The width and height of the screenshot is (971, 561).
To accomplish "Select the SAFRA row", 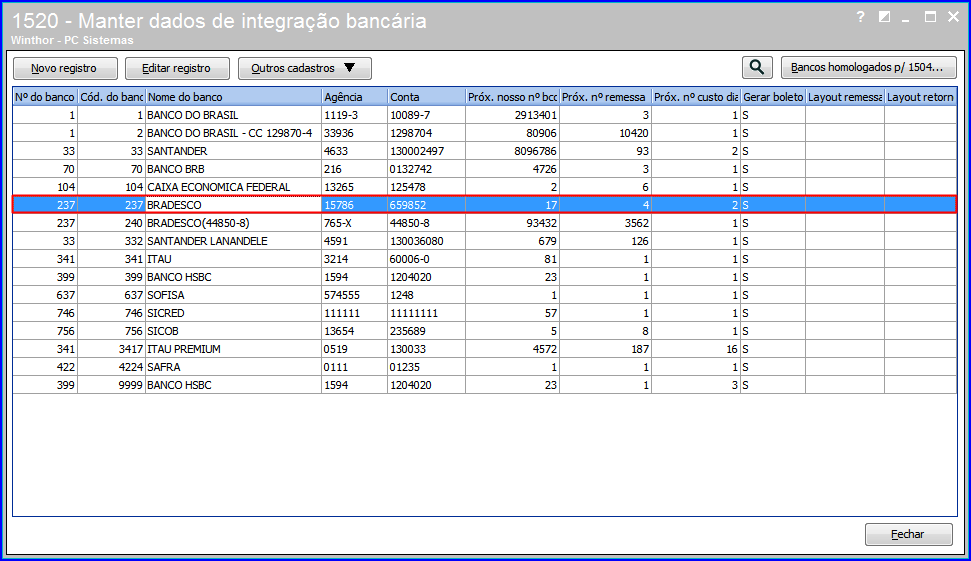I will [485, 367].
